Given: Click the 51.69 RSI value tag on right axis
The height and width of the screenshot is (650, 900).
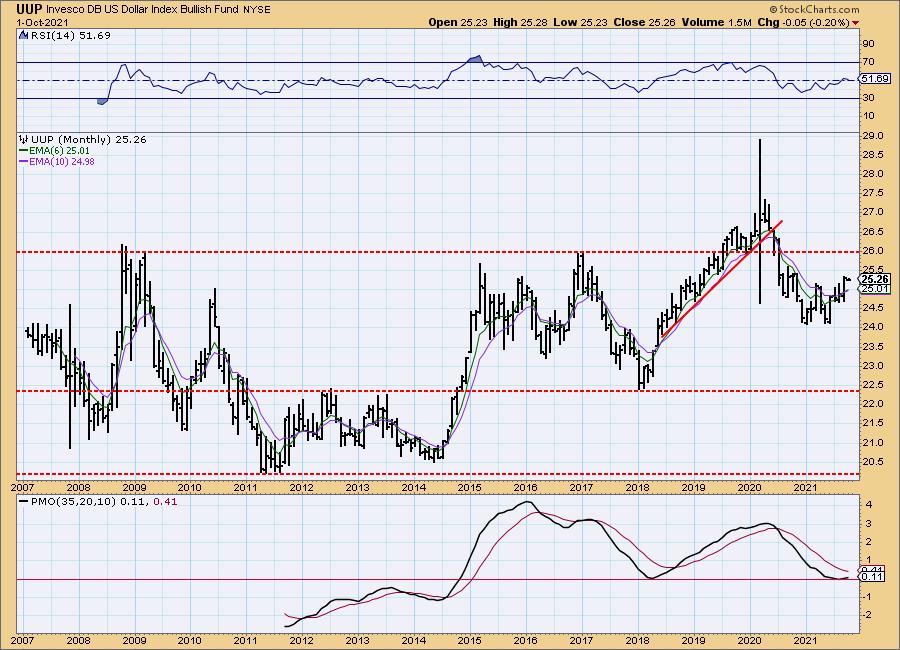Looking at the screenshot, I should [x=875, y=79].
